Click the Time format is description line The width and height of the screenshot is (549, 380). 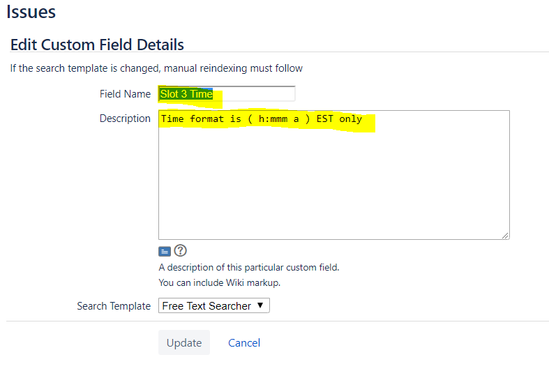coord(262,119)
